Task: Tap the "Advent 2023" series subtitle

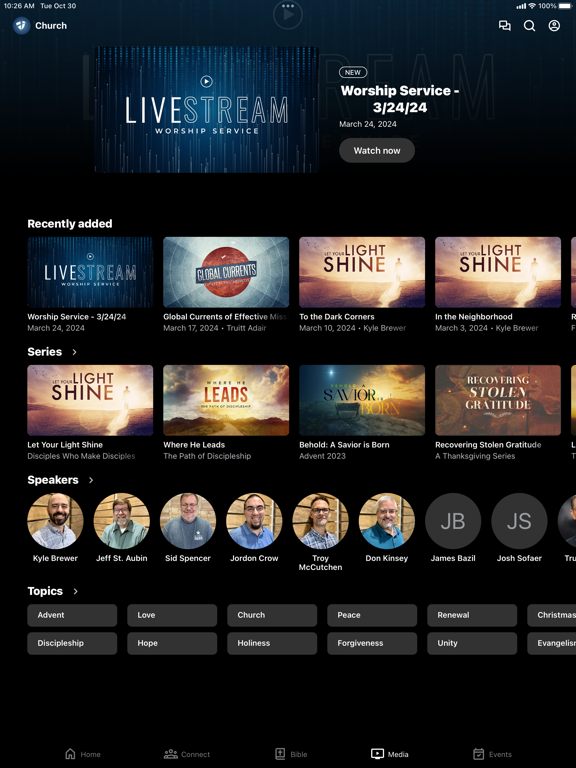Action: click(x=322, y=456)
